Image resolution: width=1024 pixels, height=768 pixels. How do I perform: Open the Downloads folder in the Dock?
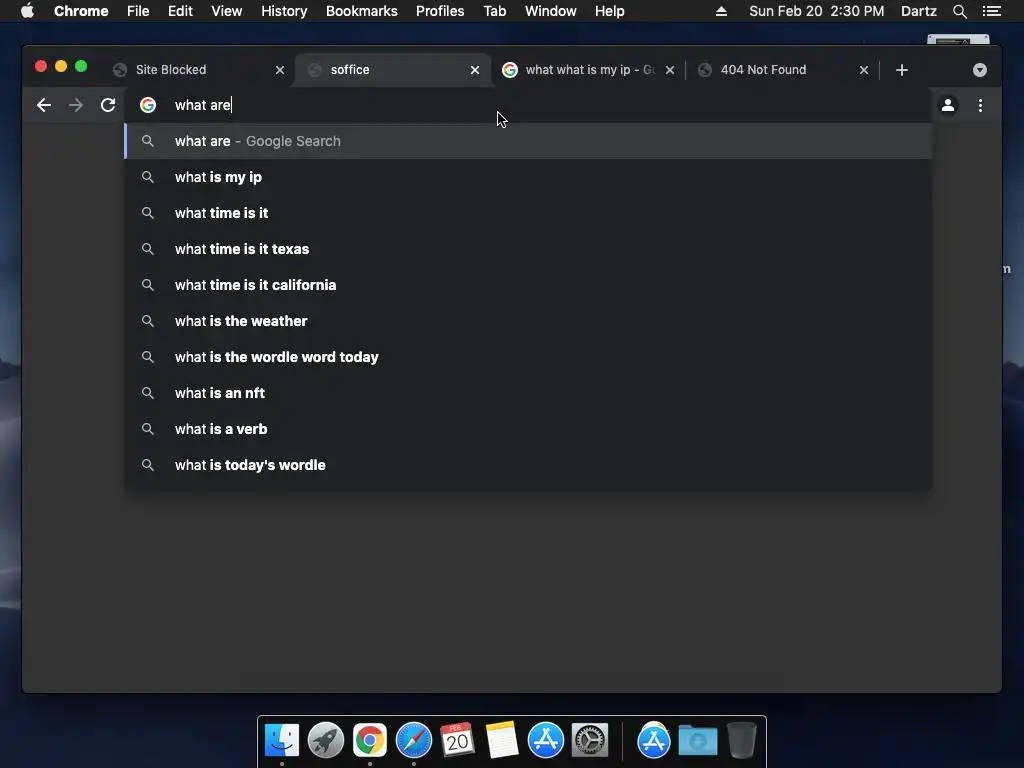point(697,741)
